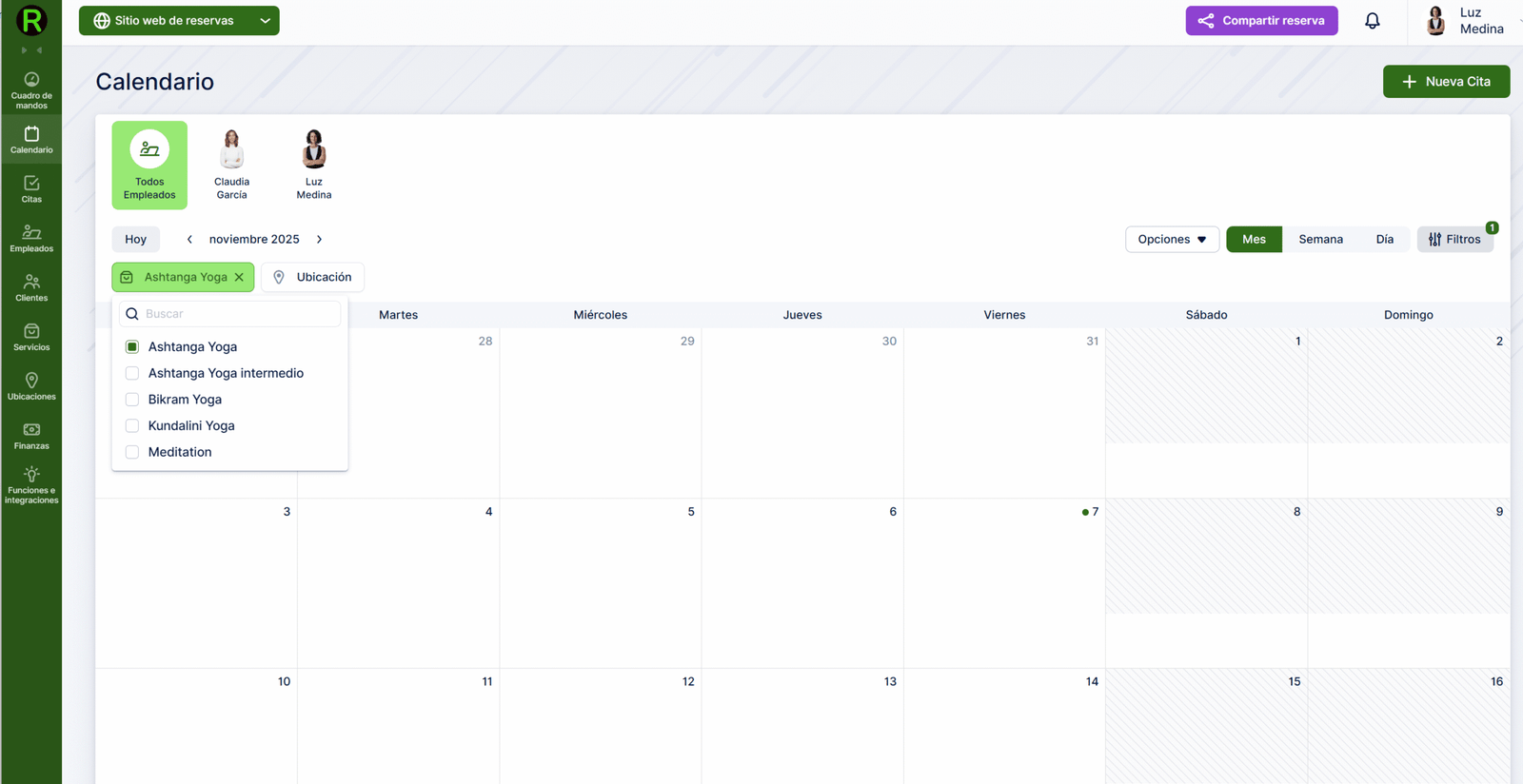Open the Finanzas sidebar section
This screenshot has width=1523, height=784.
pos(31,436)
